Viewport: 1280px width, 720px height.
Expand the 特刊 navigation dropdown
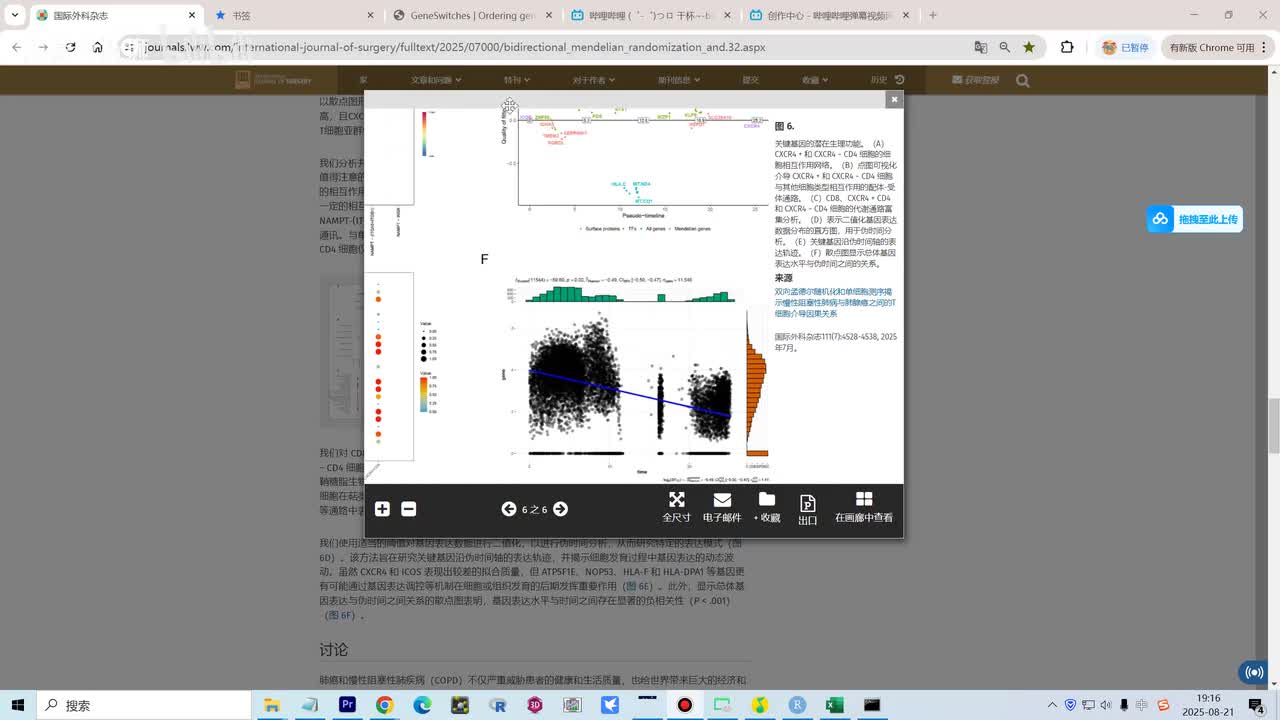click(x=517, y=80)
